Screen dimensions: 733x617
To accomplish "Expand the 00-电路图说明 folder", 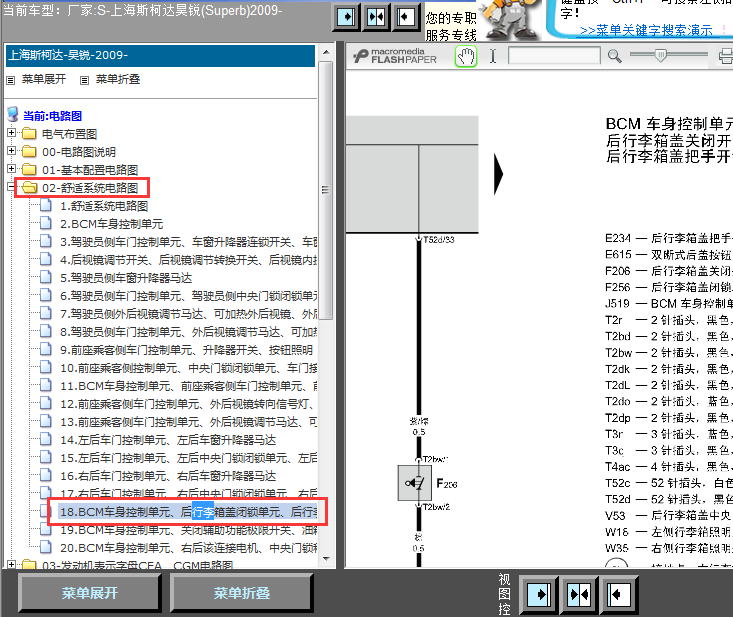I will coord(12,151).
